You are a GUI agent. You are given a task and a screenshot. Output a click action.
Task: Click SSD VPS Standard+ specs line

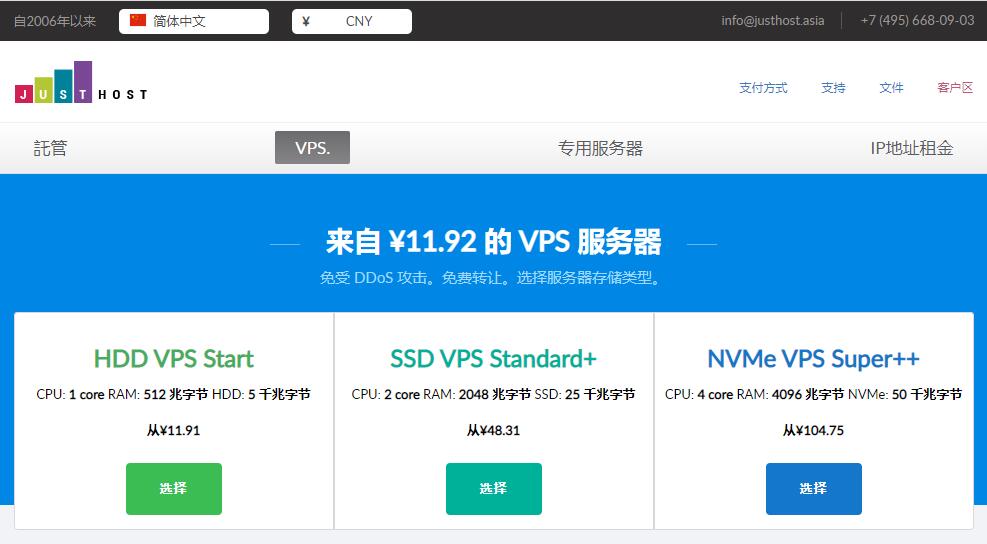[x=494, y=394]
